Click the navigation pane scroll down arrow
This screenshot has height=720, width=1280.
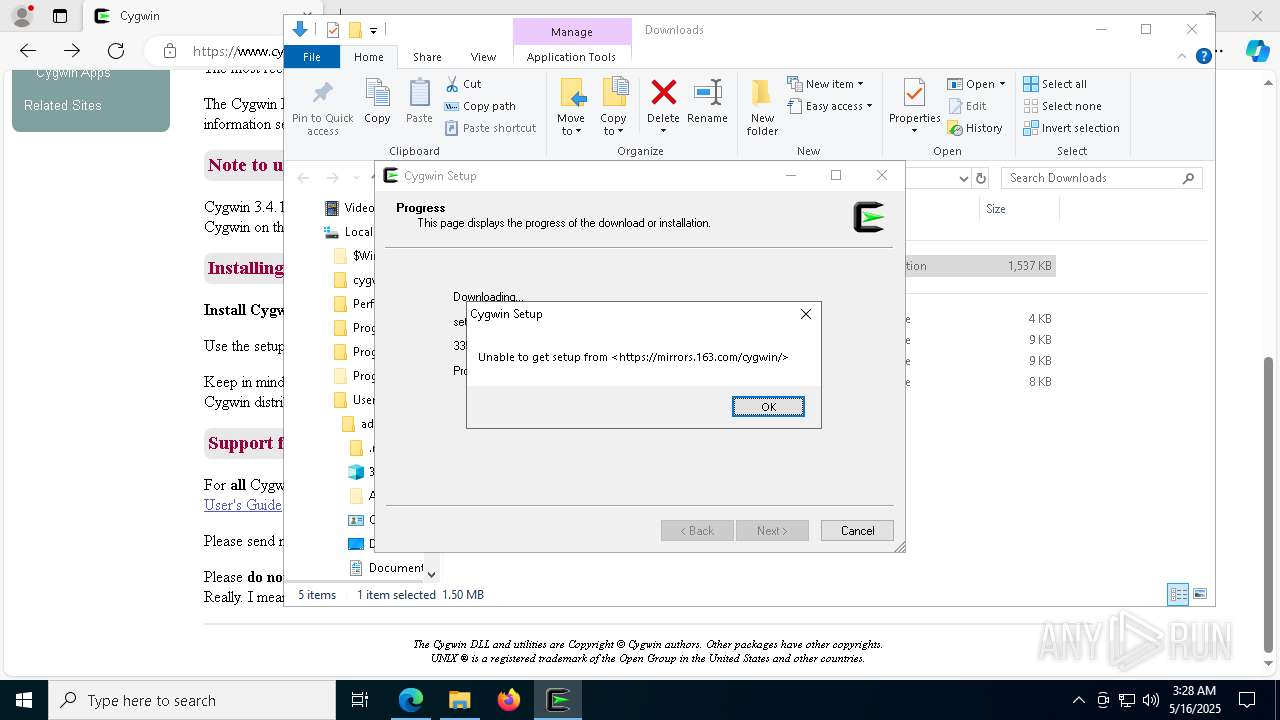431,574
